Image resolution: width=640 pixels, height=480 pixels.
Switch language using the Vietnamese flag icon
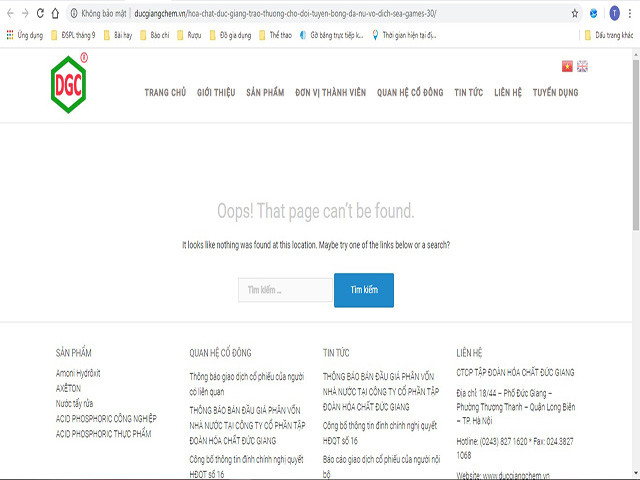pos(567,66)
